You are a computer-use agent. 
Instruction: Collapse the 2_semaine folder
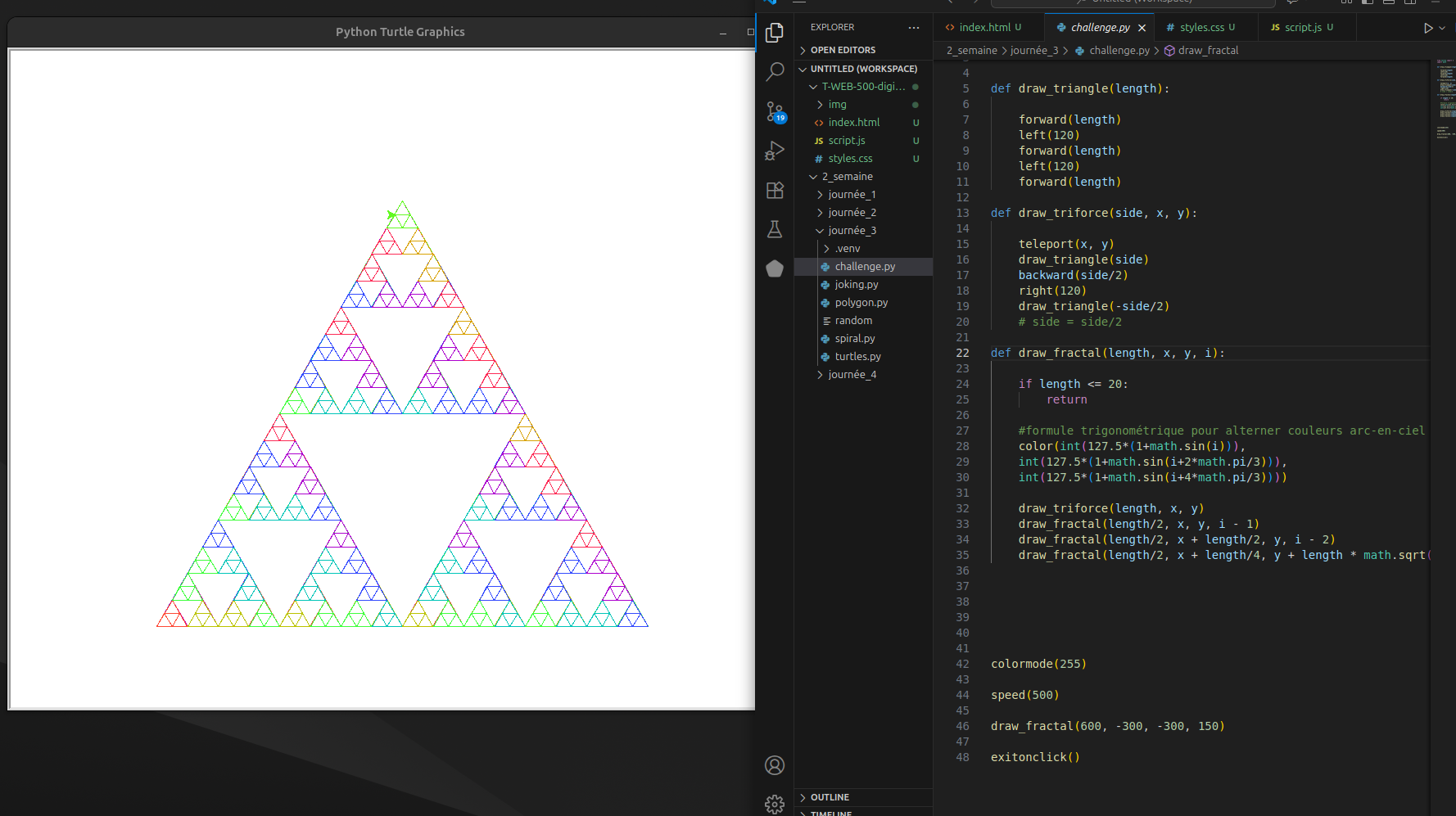(x=847, y=177)
